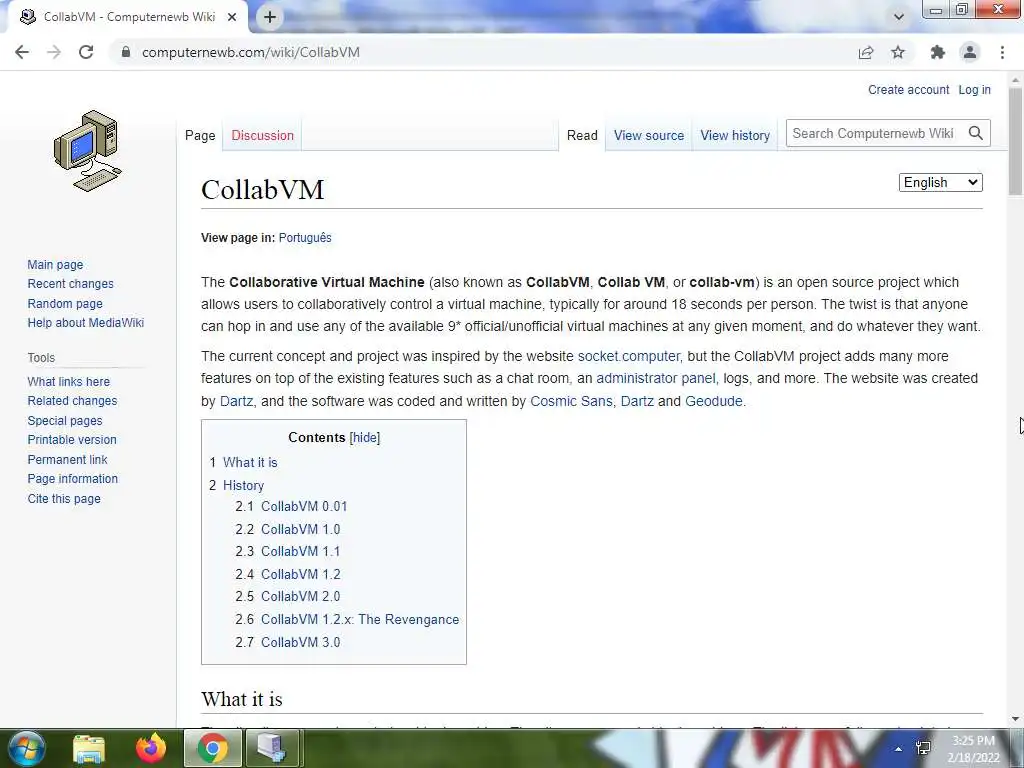The image size is (1024, 768).
Task: Open Chrome's three-dot menu
Action: tap(1002, 52)
